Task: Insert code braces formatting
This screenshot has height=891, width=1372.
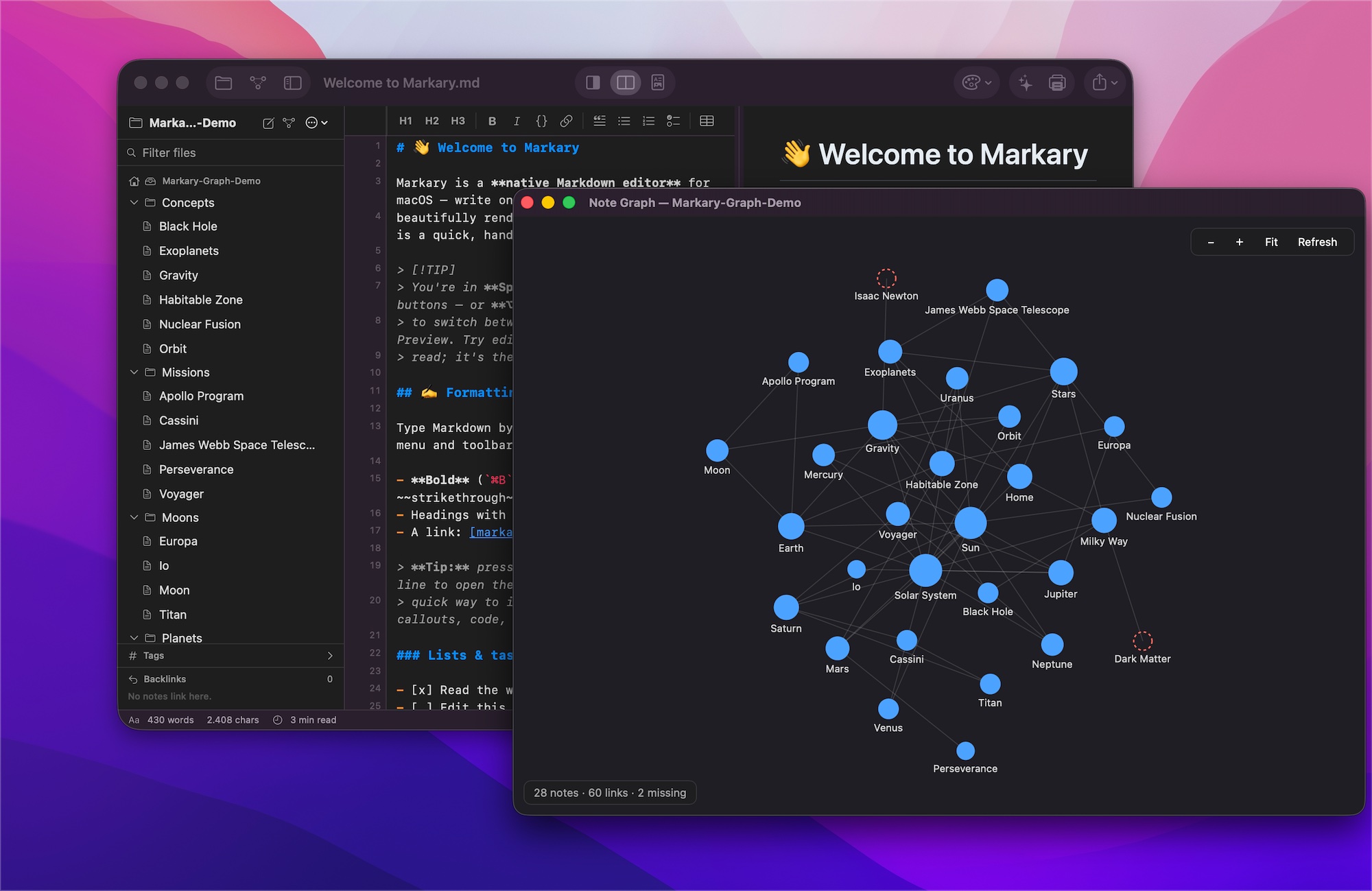Action: click(541, 121)
